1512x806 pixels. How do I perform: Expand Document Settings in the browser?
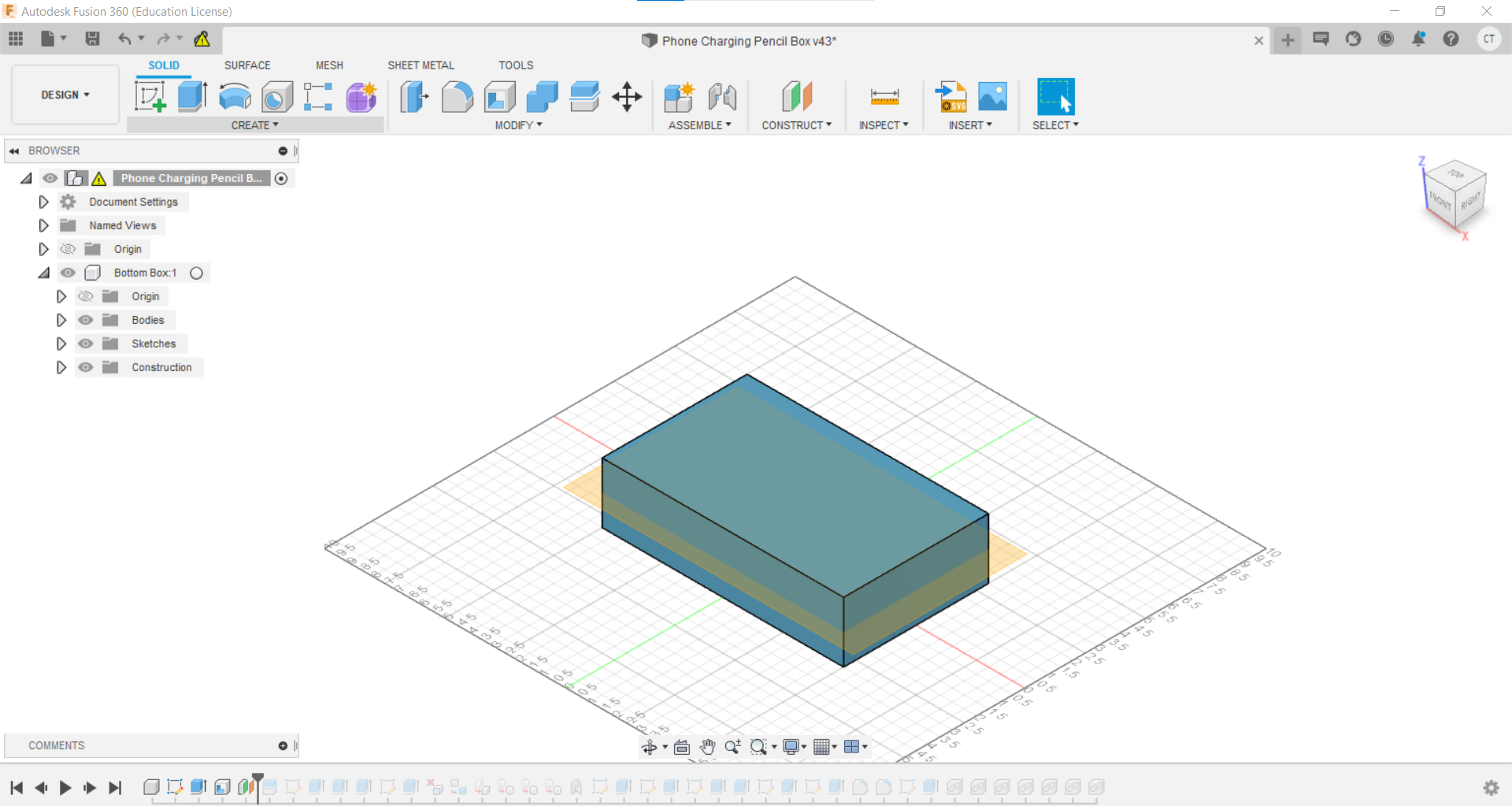tap(44, 202)
